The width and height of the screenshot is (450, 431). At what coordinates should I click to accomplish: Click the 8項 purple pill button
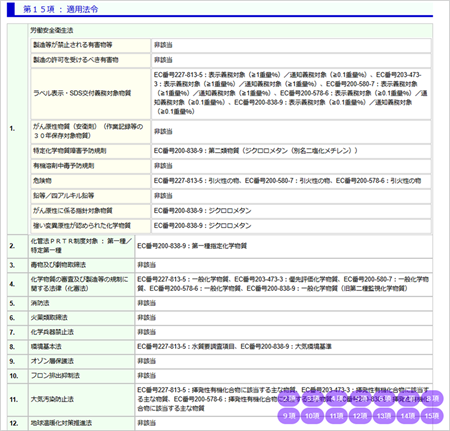coord(432,399)
